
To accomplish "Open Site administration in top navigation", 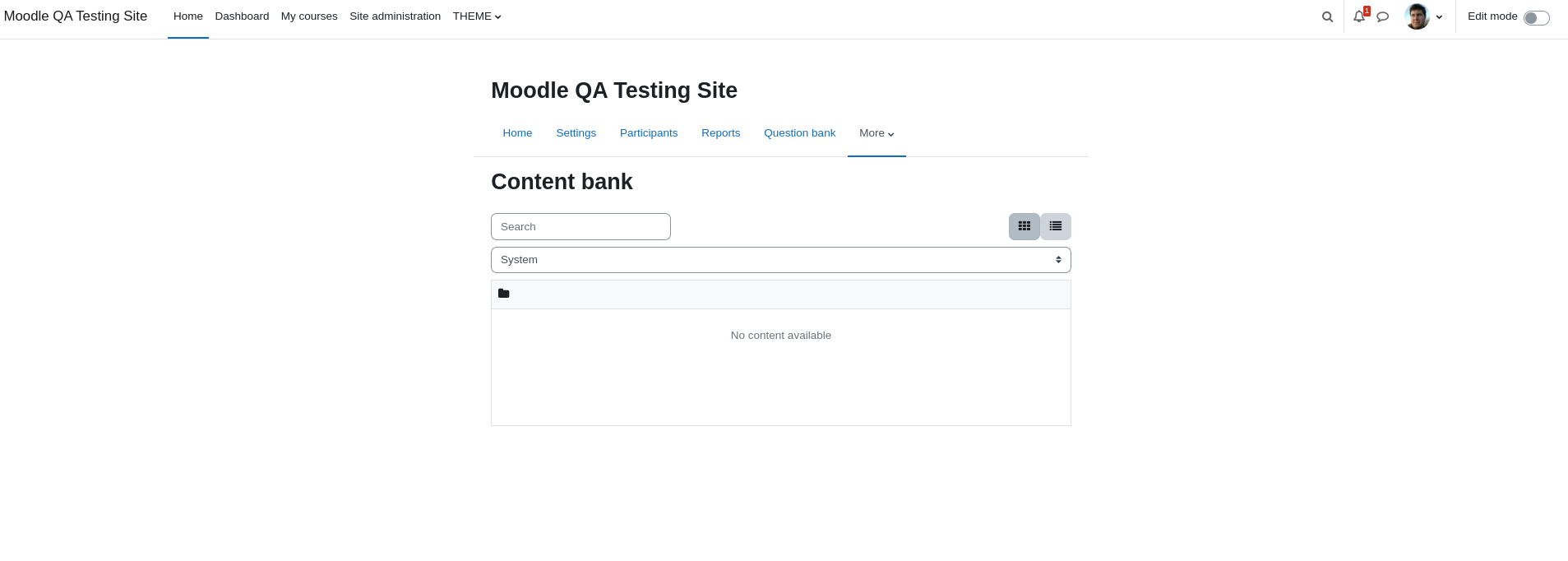I will coord(395,16).
